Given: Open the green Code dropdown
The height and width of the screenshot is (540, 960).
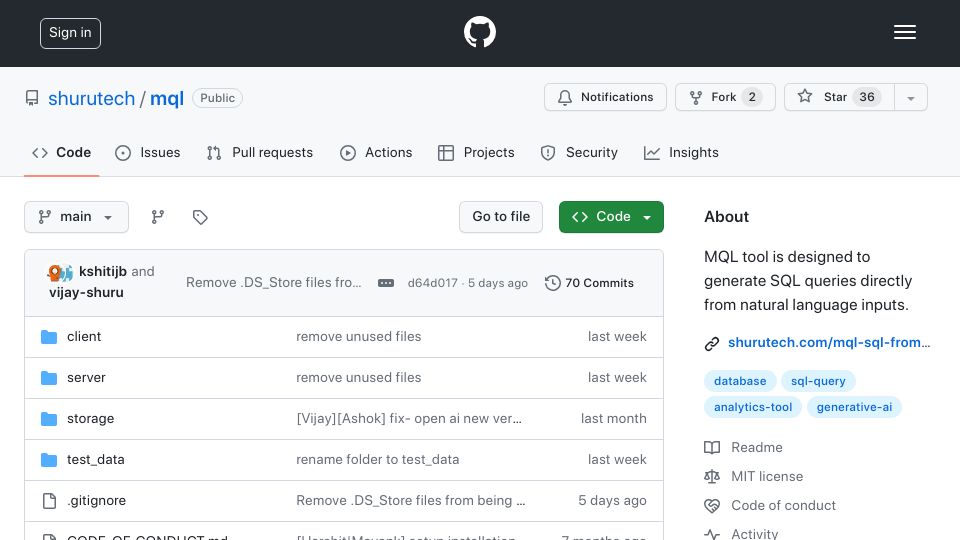Looking at the screenshot, I should tap(611, 217).
